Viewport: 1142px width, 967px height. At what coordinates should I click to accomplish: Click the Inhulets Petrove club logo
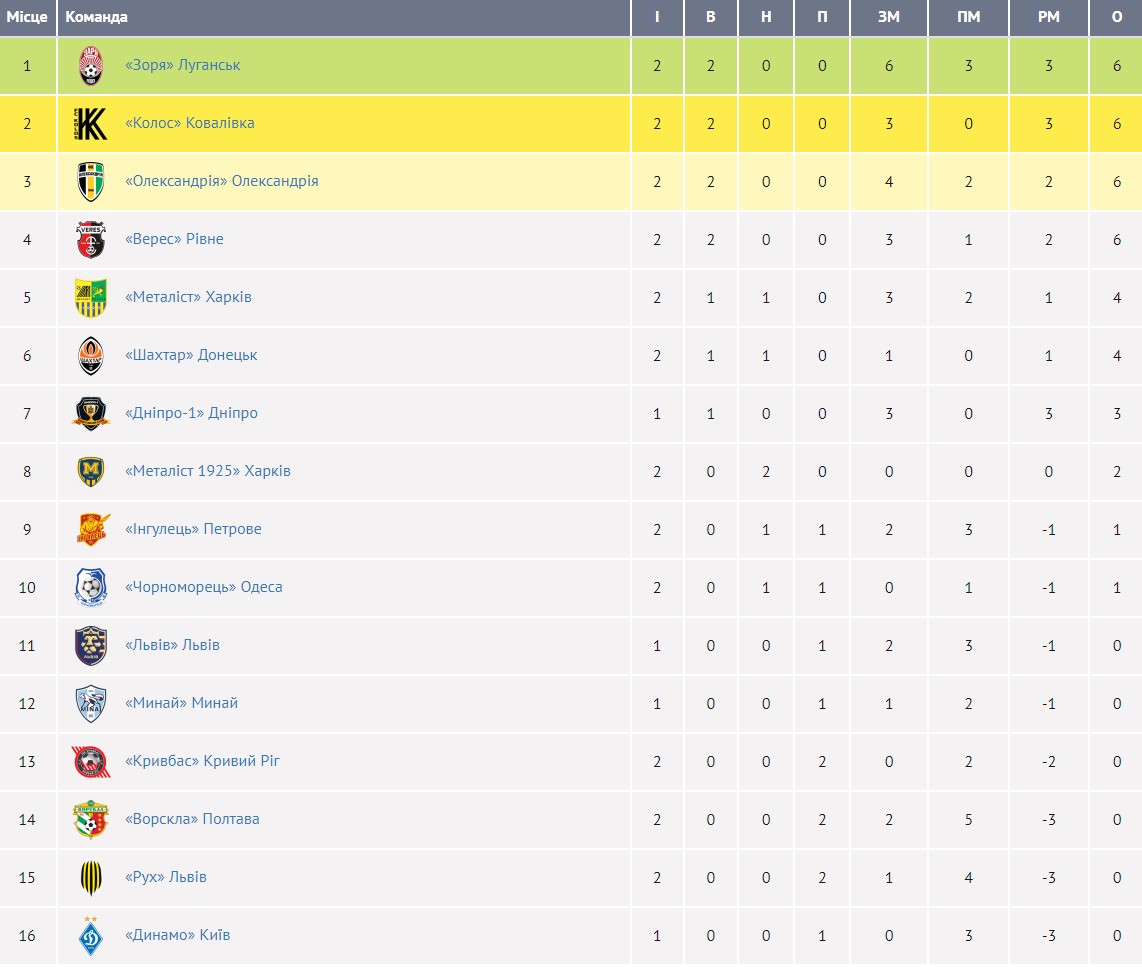(91, 530)
